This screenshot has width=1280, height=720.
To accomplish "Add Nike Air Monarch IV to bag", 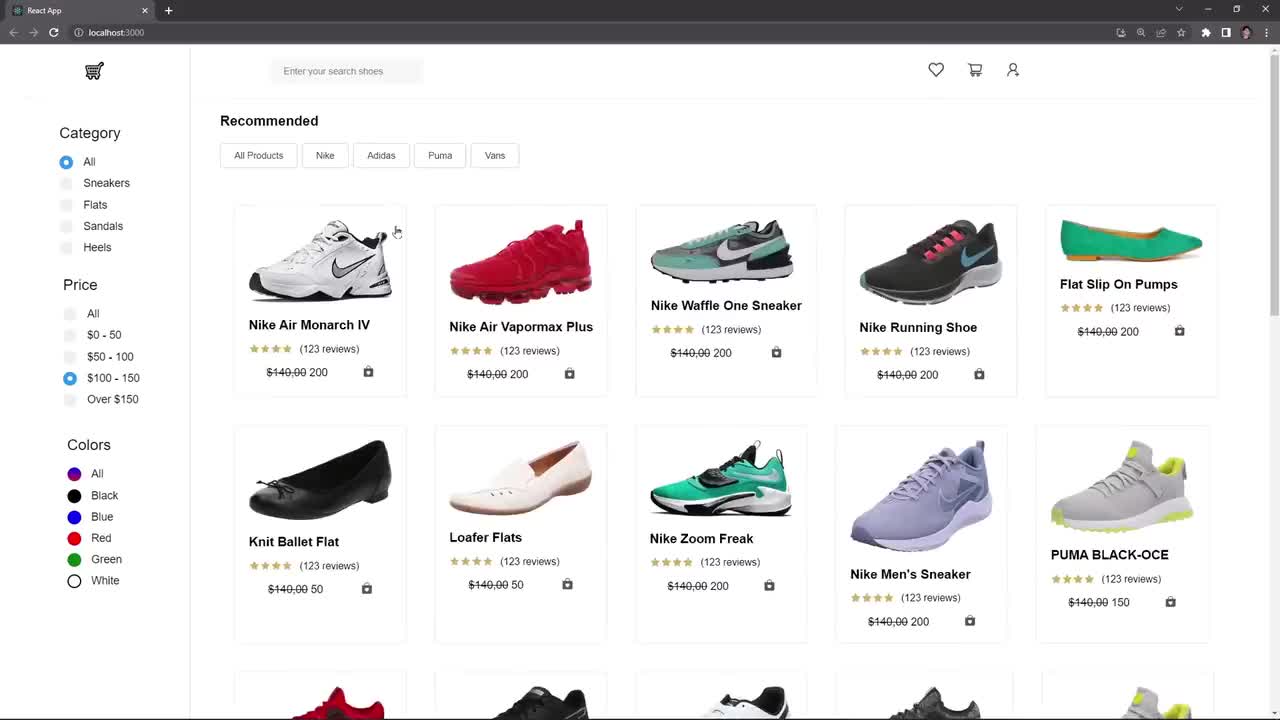I will pos(368,372).
